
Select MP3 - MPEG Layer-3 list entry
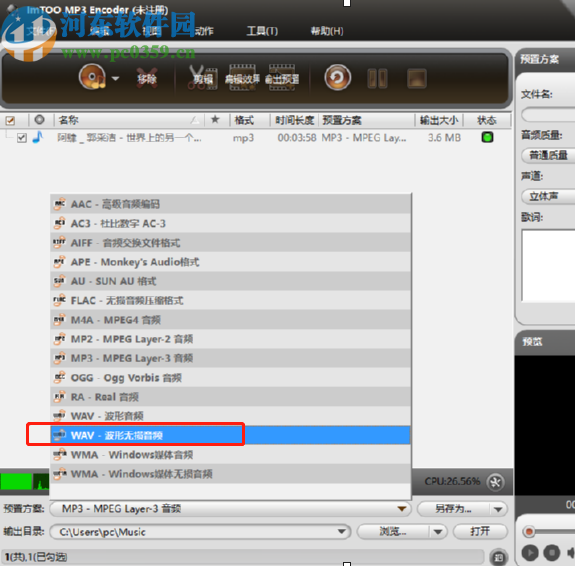click(x=230, y=358)
